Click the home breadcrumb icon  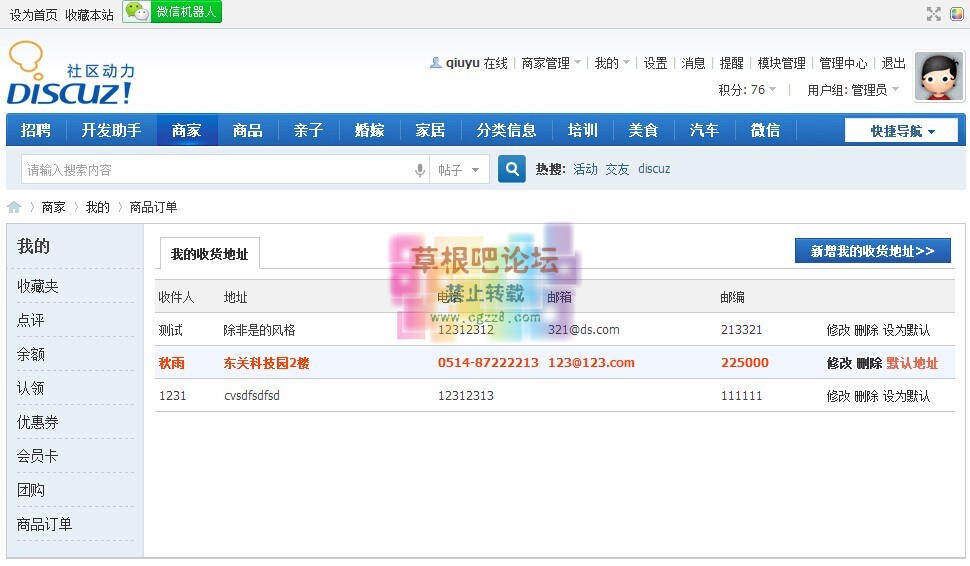coord(14,207)
